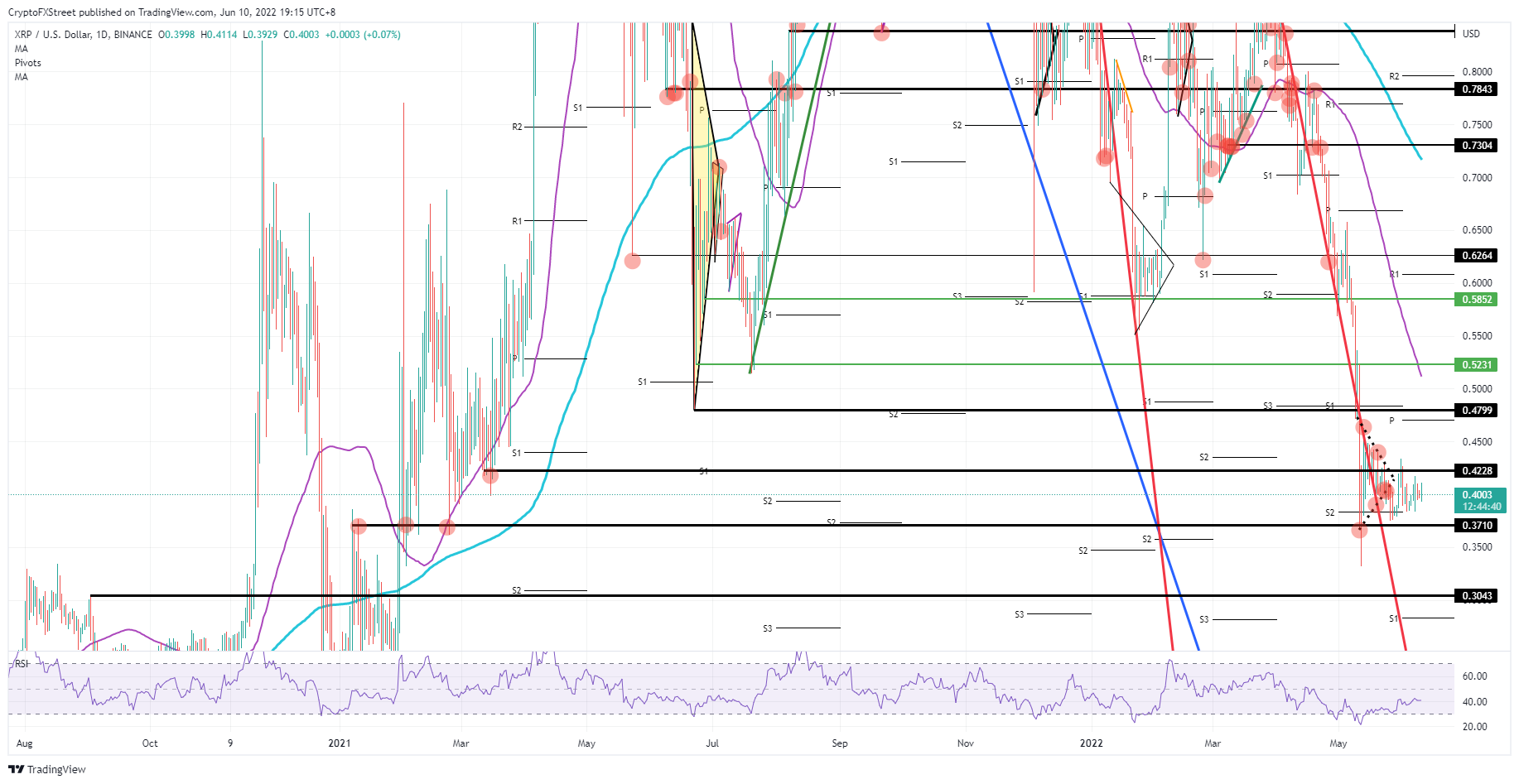Click the current price 0.4003 countdown label
The image size is (1519, 784).
click(1480, 501)
